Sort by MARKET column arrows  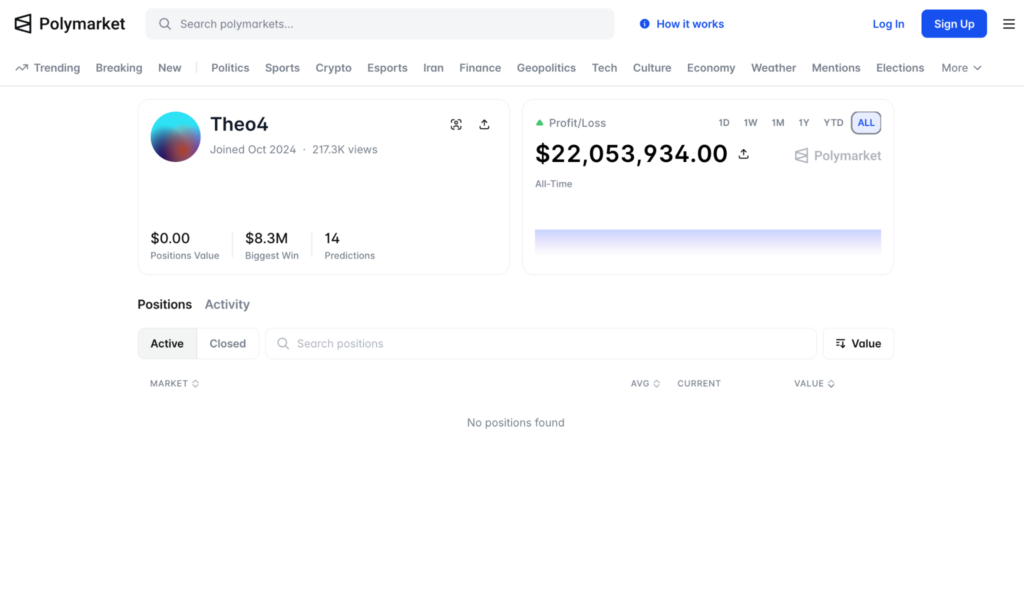click(x=195, y=384)
